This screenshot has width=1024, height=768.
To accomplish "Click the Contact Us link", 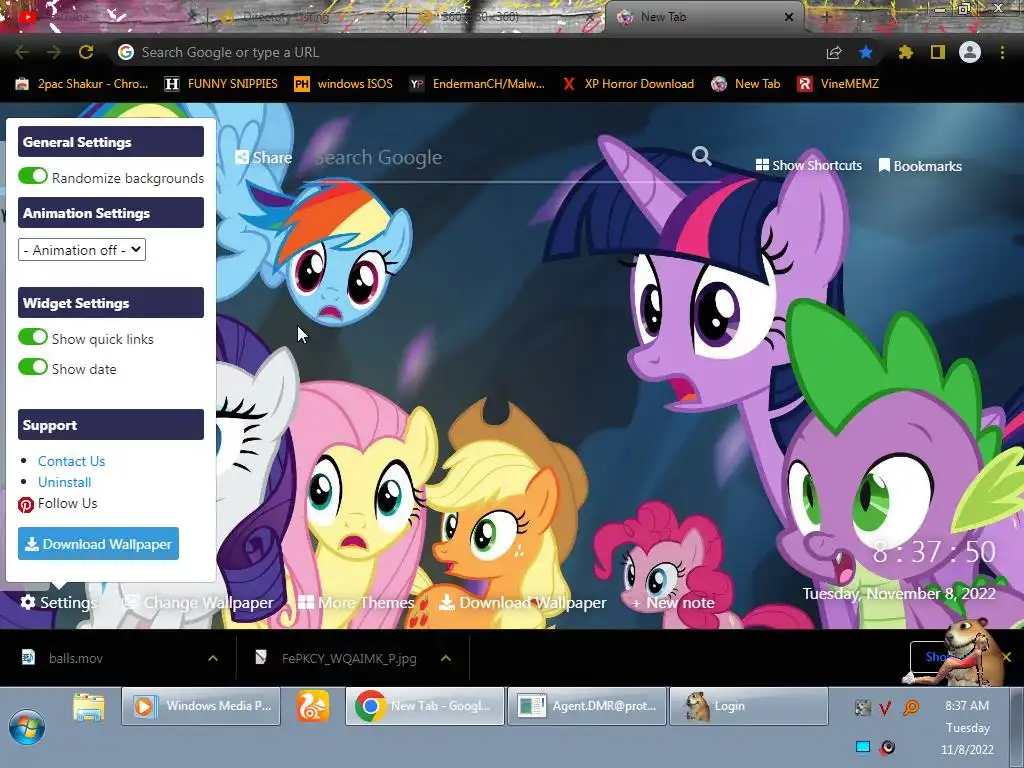I will click(71, 461).
